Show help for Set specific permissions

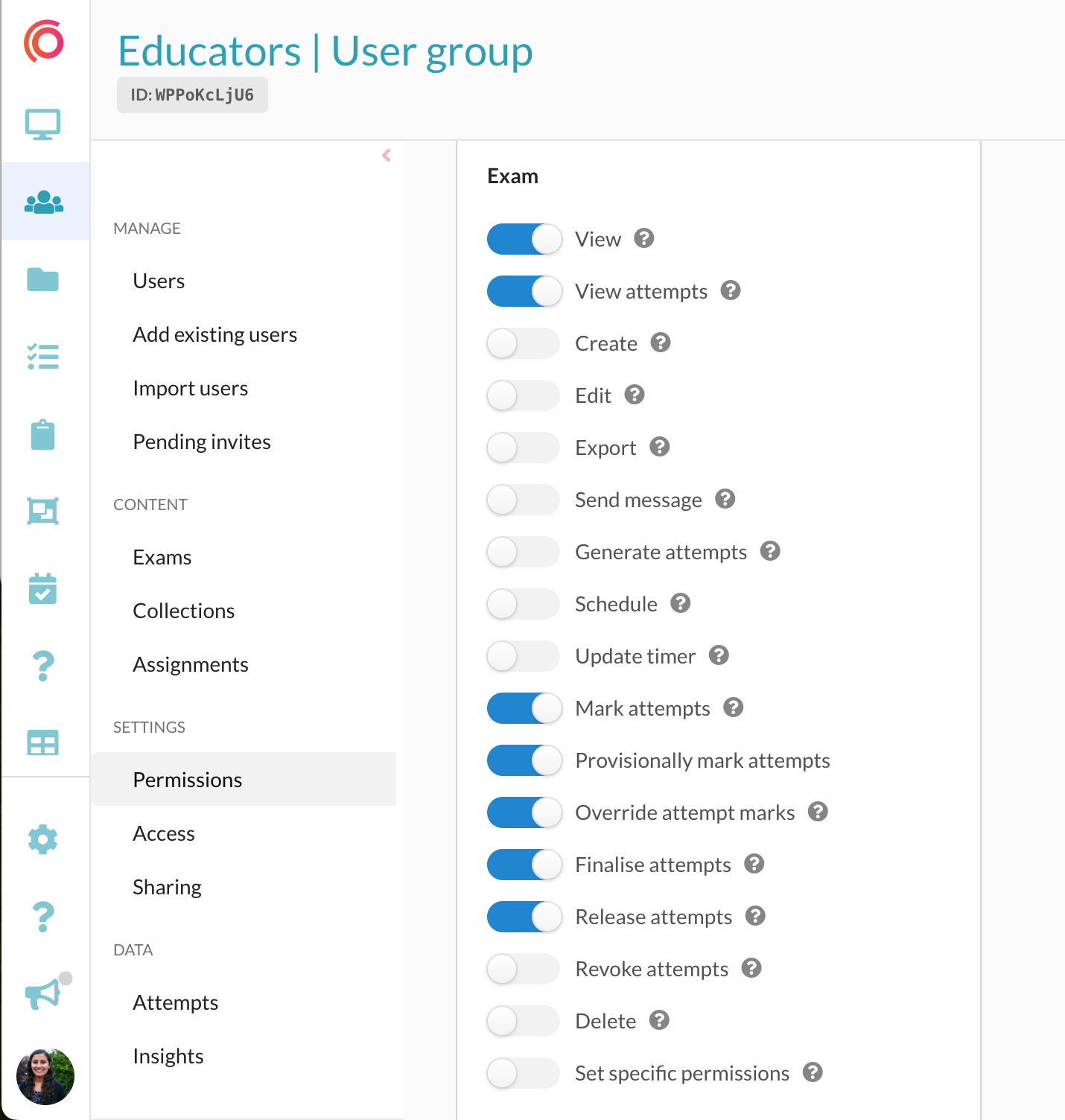[813, 1072]
